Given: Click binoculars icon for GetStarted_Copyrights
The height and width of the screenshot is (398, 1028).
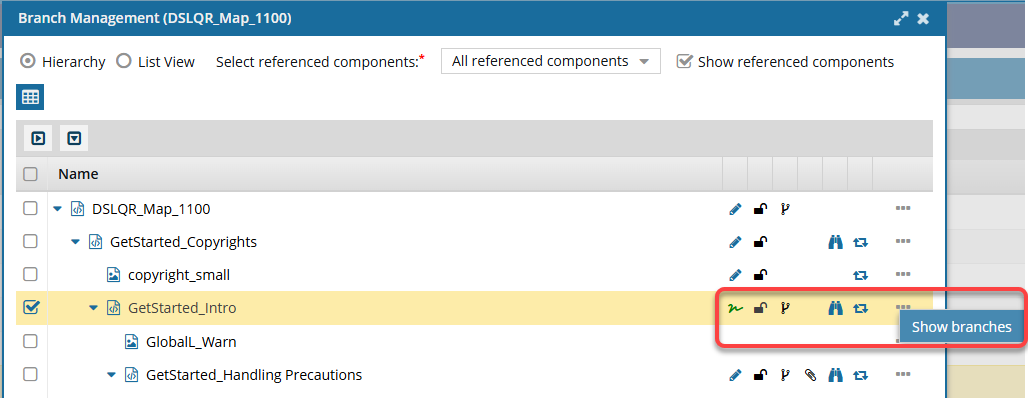Looking at the screenshot, I should (835, 242).
